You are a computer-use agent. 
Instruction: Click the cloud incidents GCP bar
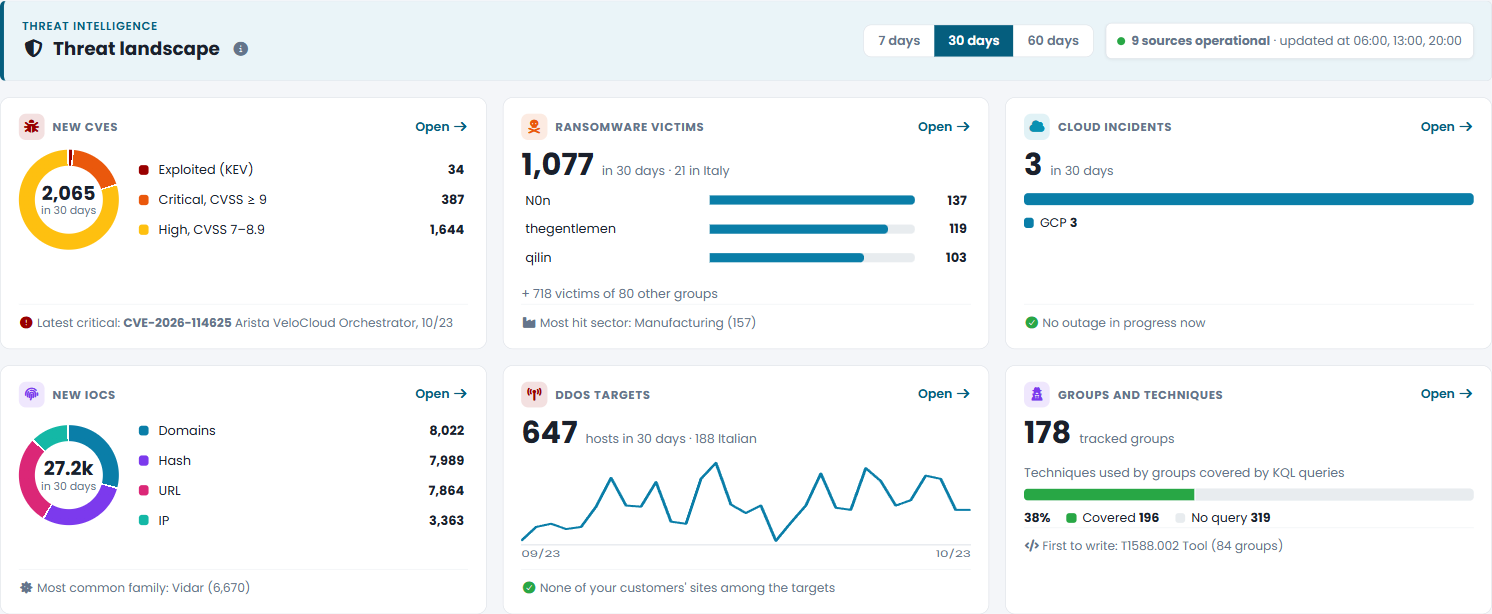(x=1249, y=199)
